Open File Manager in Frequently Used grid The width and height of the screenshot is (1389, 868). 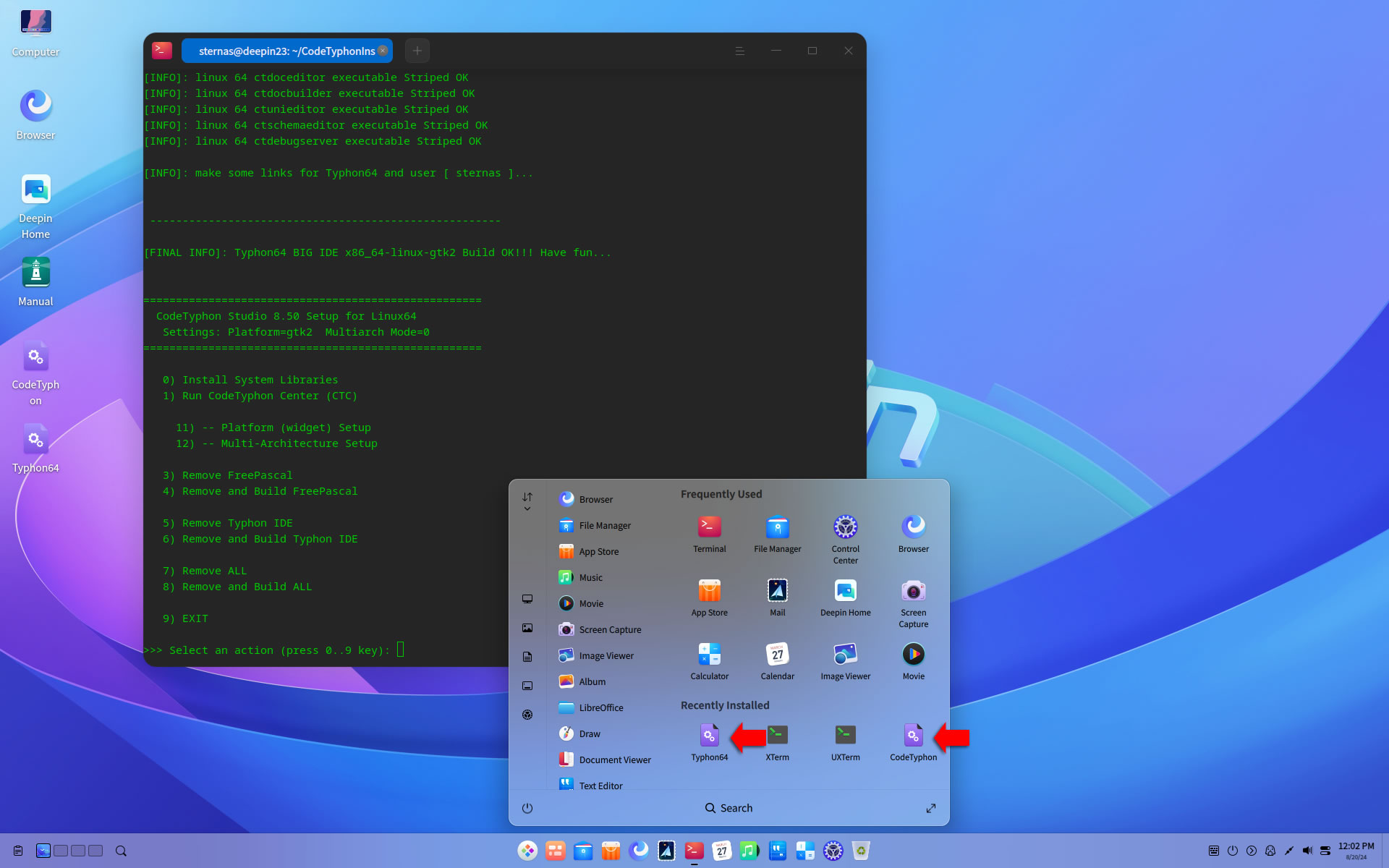point(777,534)
